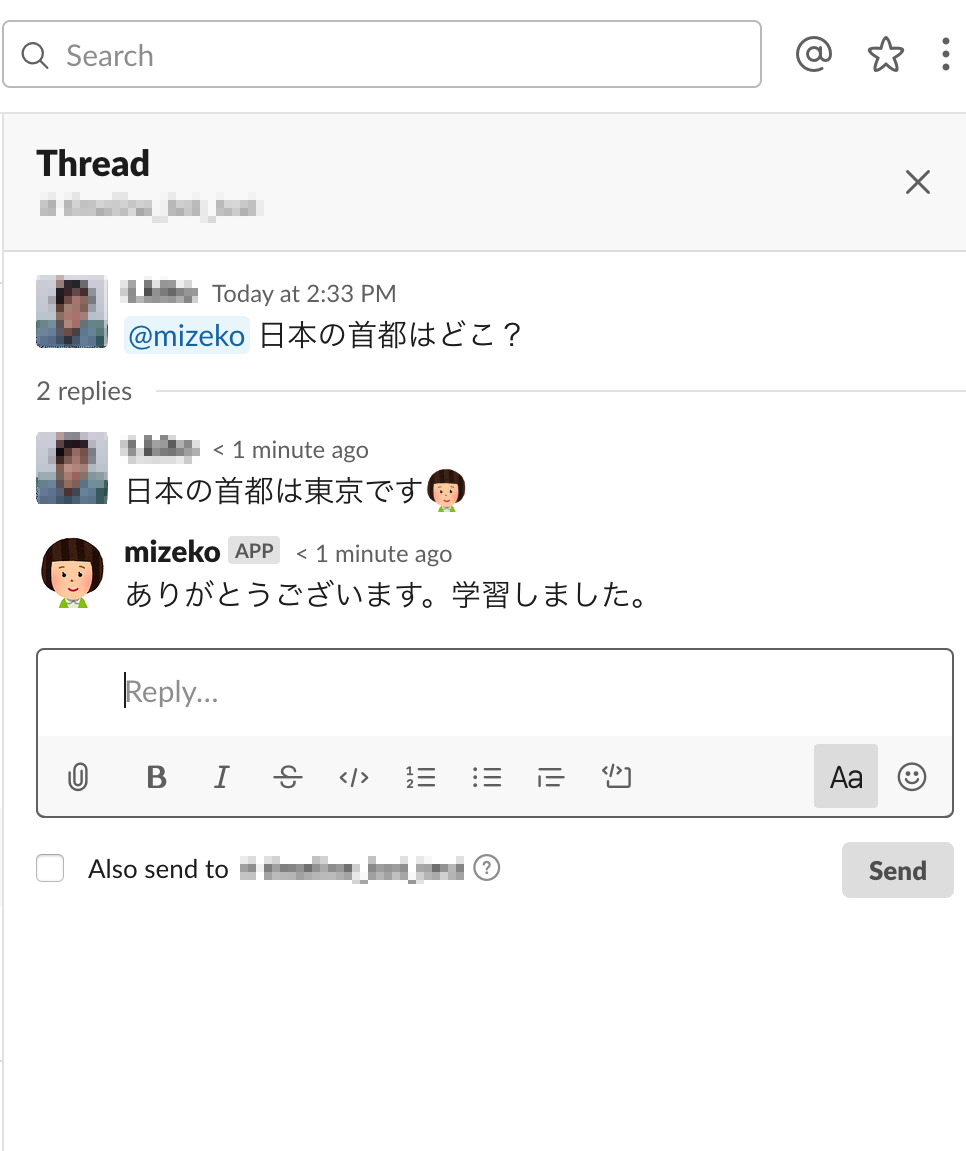Open the emoji picker
The height and width of the screenshot is (1151, 966).
point(912,777)
